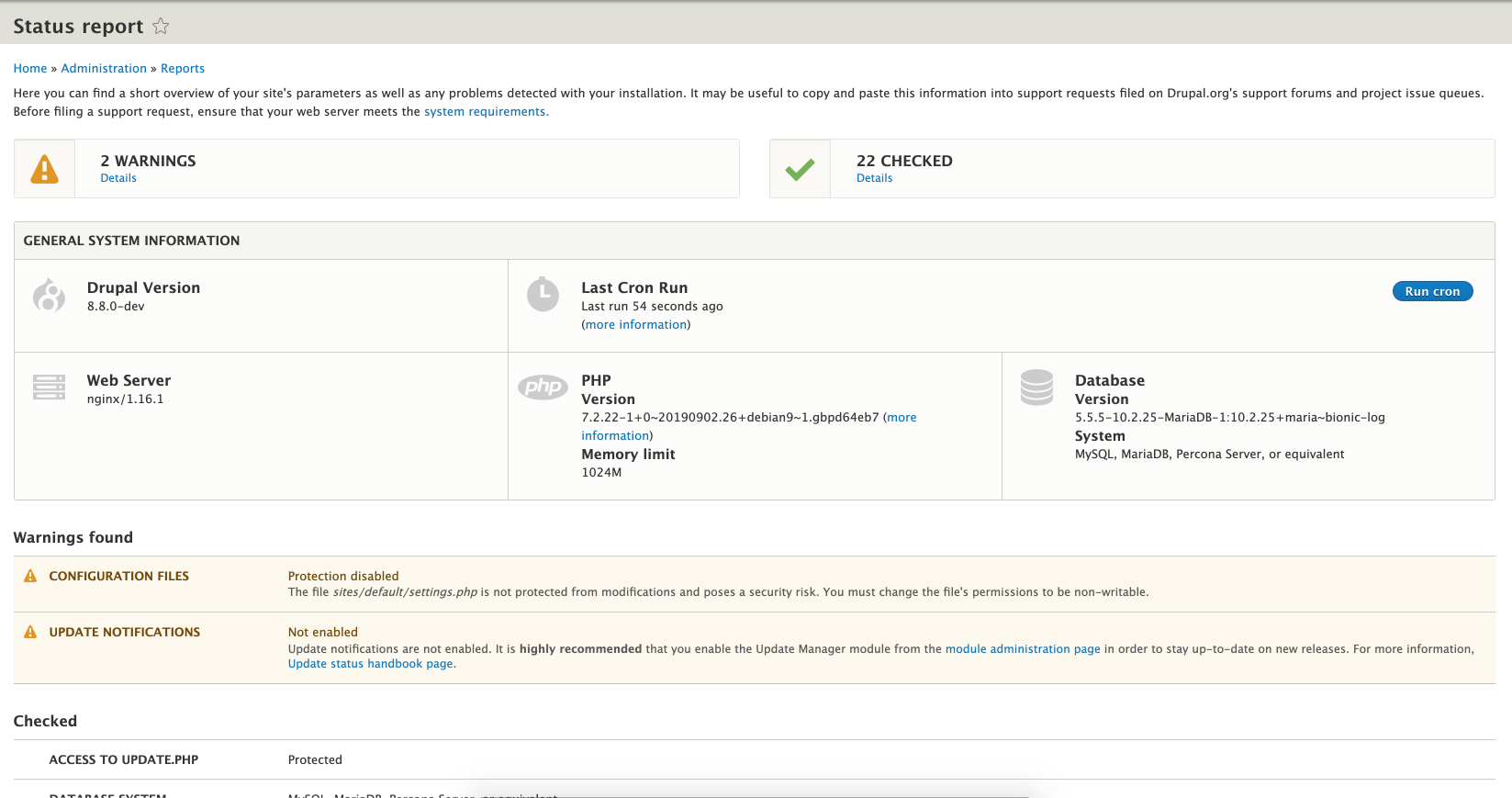Screen dimensions: 1512x798
Task: Click 'Protection disabled' status text
Action: pyautogui.click(x=343, y=576)
